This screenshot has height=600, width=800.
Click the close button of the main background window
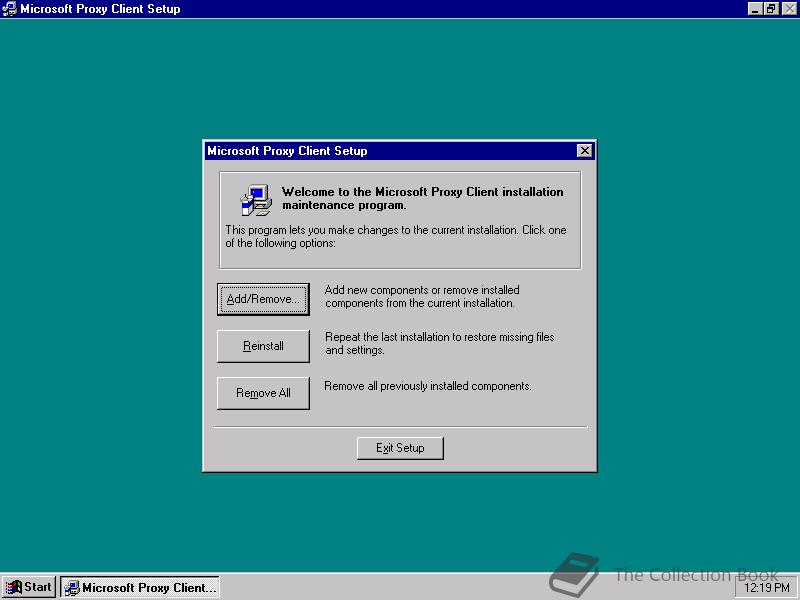pyautogui.click(x=789, y=9)
